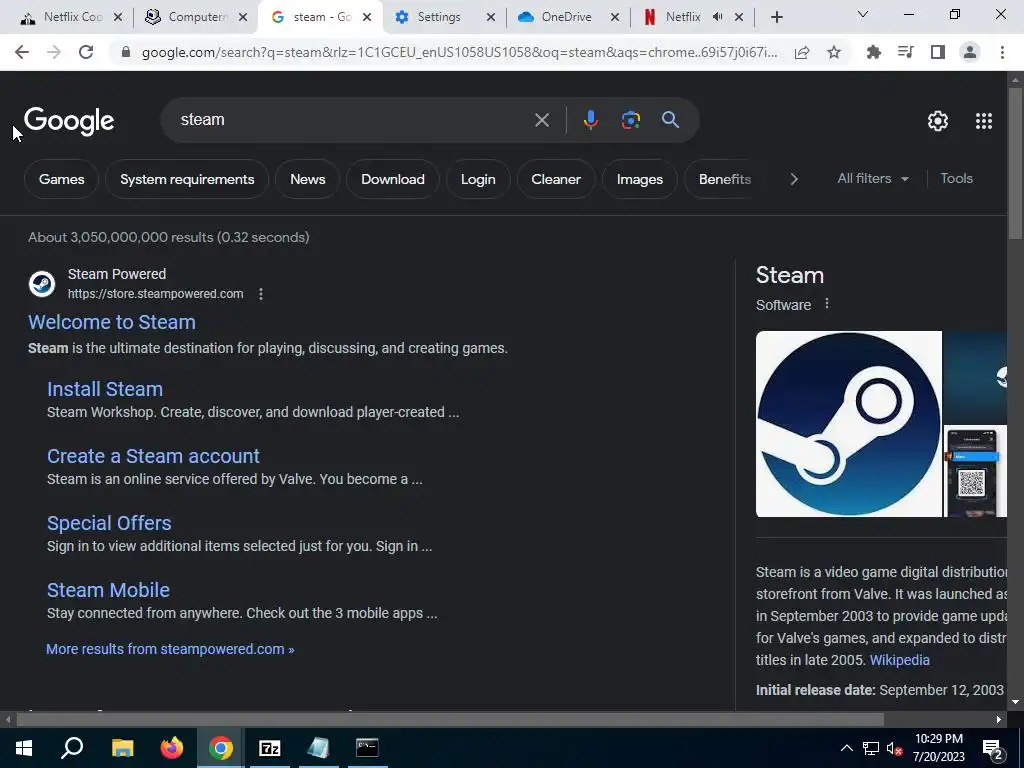The width and height of the screenshot is (1024, 768).
Task: Select the Login filter chip
Action: pyautogui.click(x=478, y=179)
